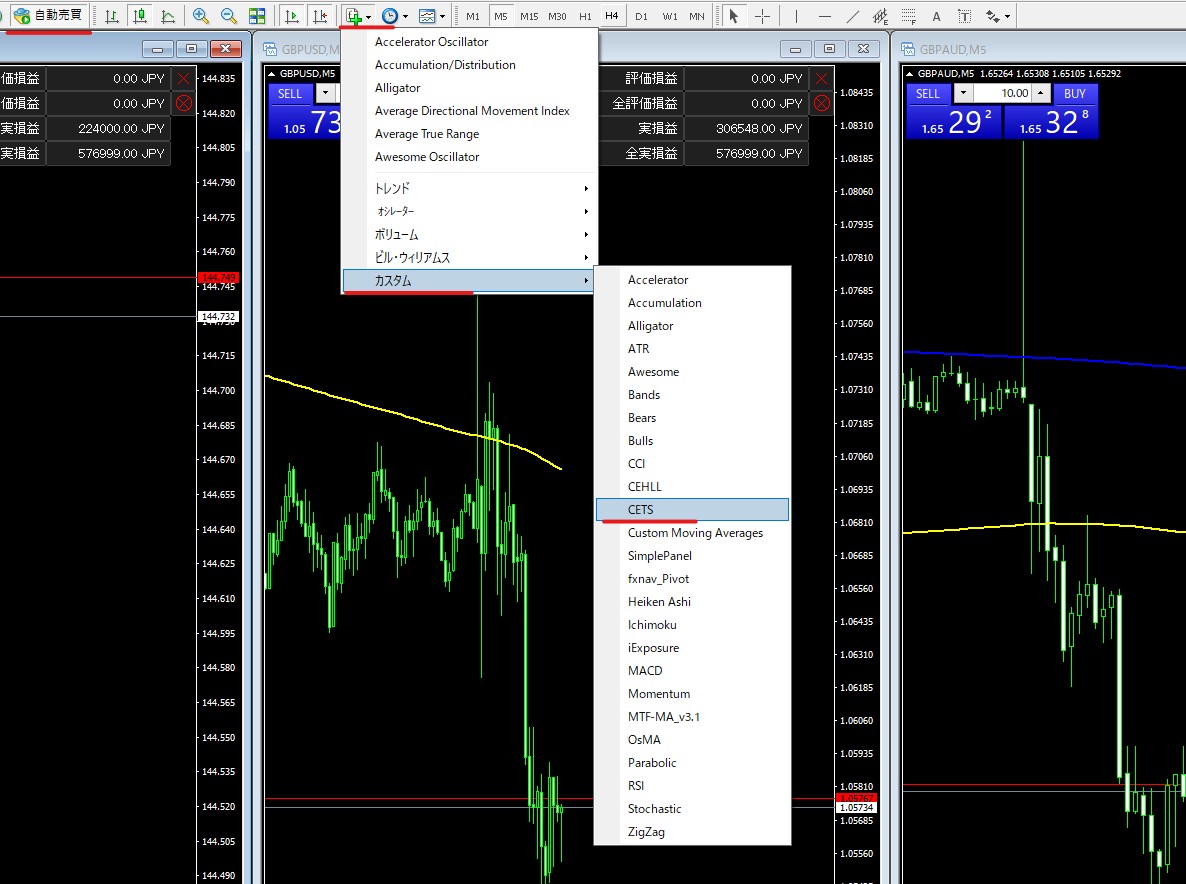Switch to MN timeframe
The image size is (1186, 884).
[x=697, y=16]
